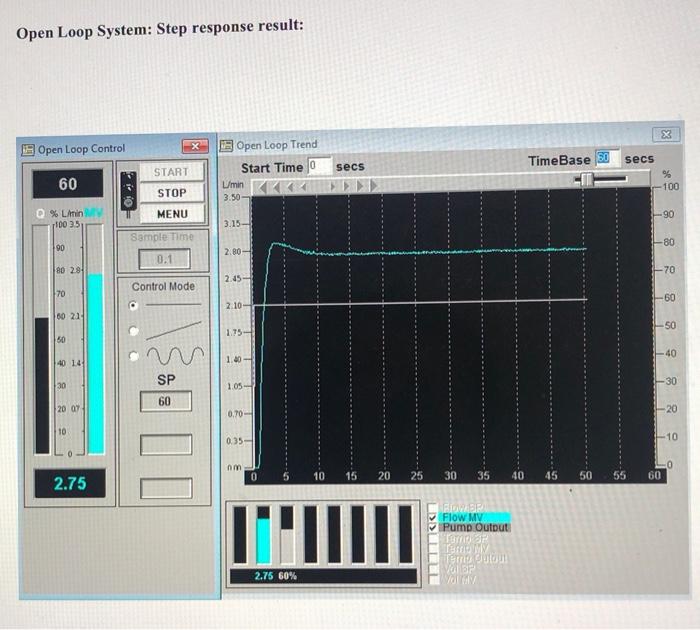
Task: Click the Sample Time field showing 0.1
Action: coord(164,259)
